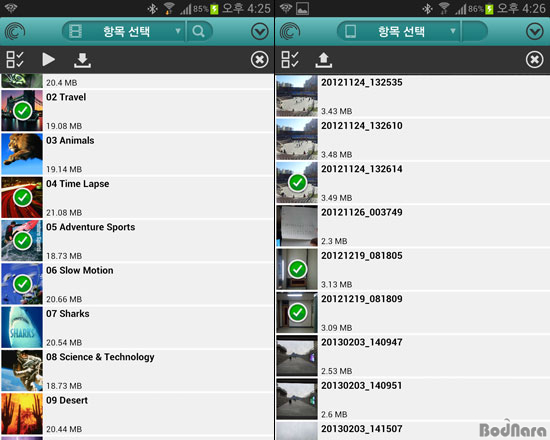Deselect the 02 Travel video checkmark
The width and height of the screenshot is (550, 440).
pos(22,111)
